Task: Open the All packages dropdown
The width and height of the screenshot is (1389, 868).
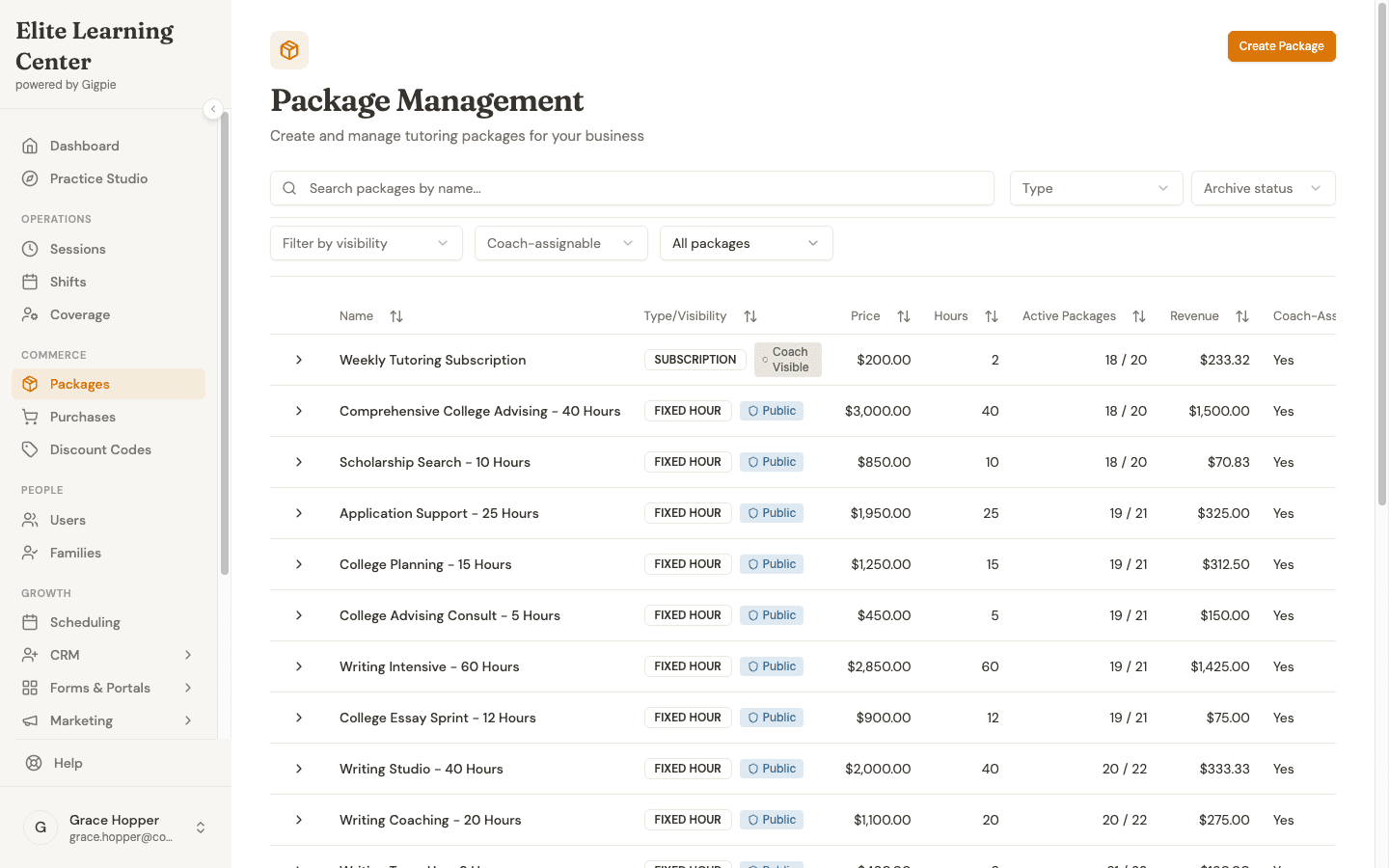Action: (747, 243)
